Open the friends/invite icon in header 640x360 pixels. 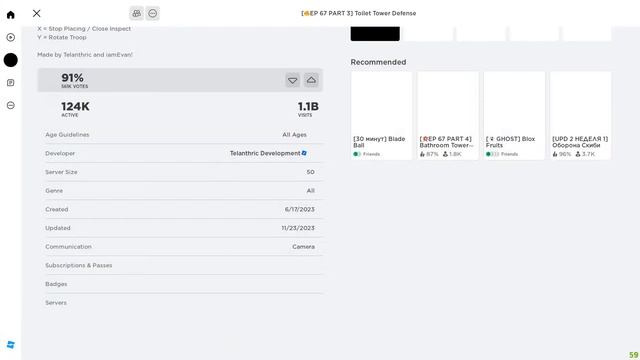pos(137,13)
